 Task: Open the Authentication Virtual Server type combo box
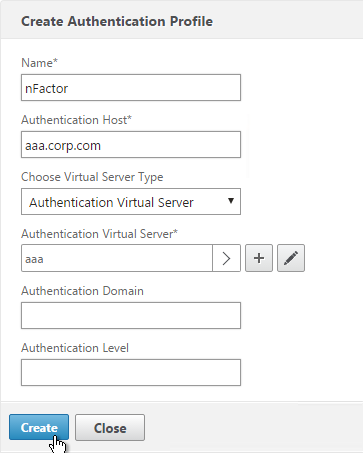[131, 202]
